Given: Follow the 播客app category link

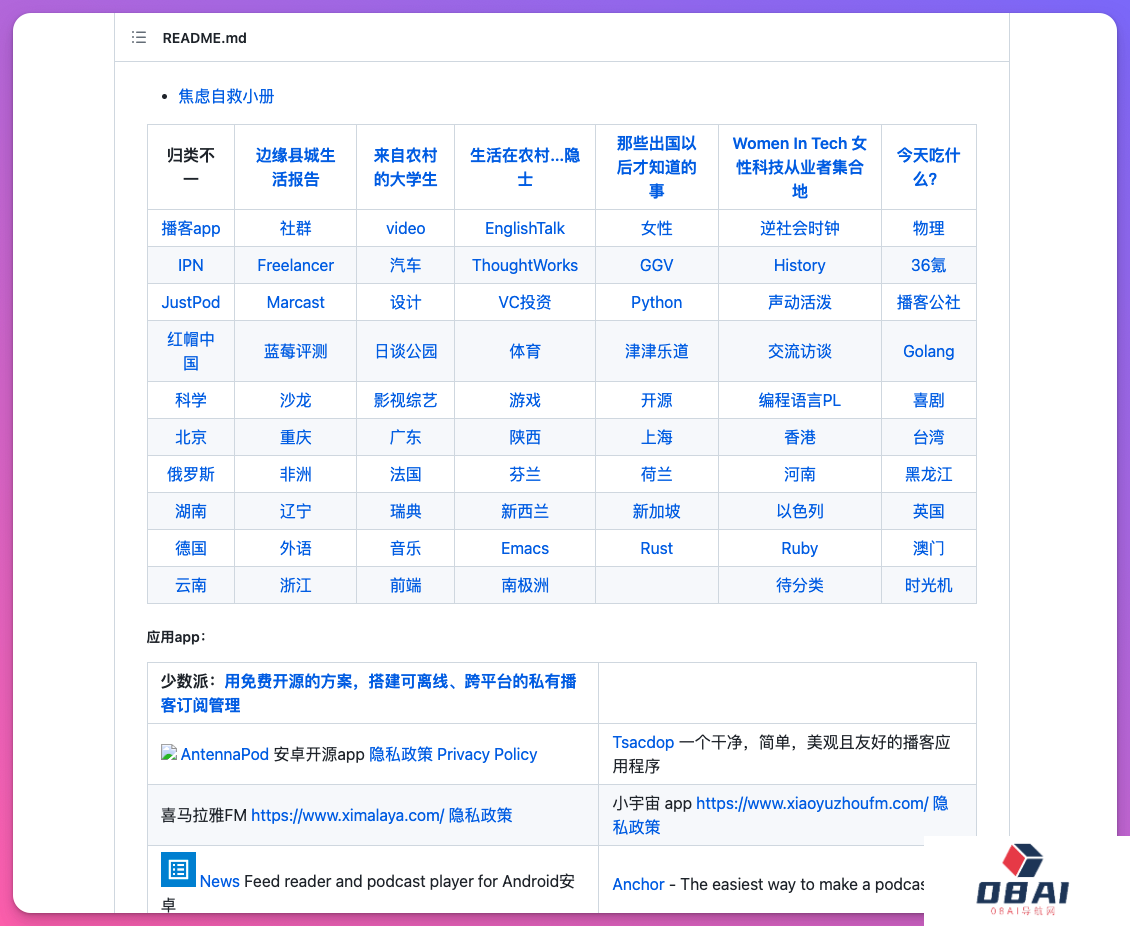Looking at the screenshot, I should coord(191,228).
